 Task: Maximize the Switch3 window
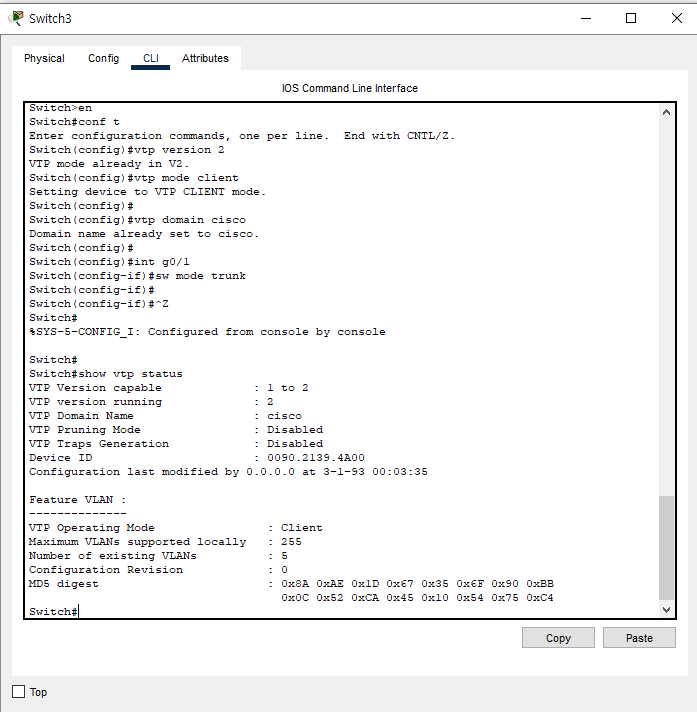[x=631, y=18]
